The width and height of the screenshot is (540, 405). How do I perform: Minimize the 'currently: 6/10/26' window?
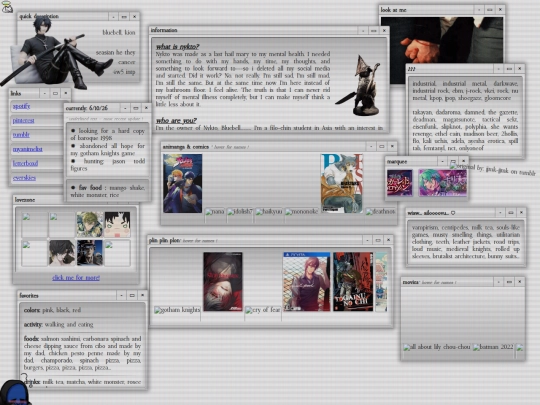pyautogui.click(x=125, y=108)
